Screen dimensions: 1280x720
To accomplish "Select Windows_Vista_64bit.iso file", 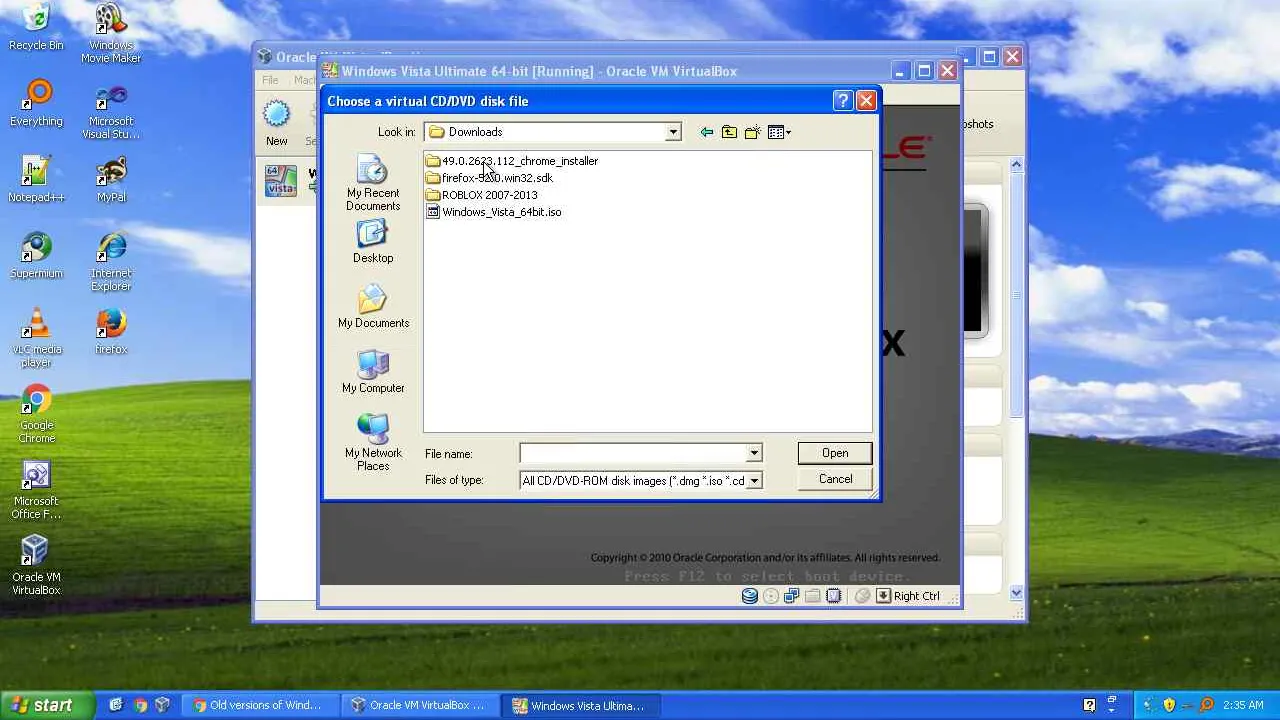I will pyautogui.click(x=493, y=212).
